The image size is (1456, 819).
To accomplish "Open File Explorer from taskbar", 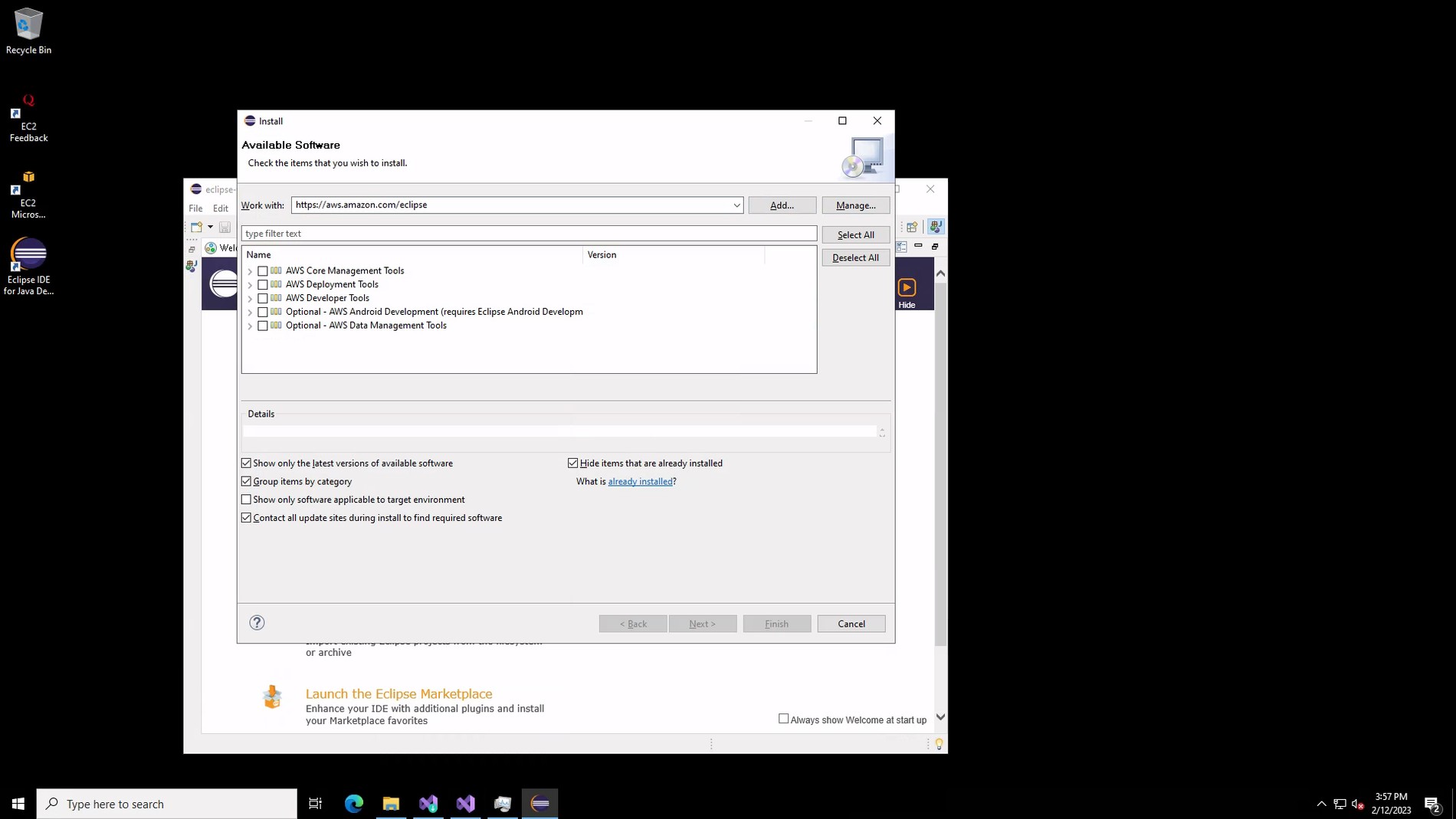I will (x=391, y=804).
